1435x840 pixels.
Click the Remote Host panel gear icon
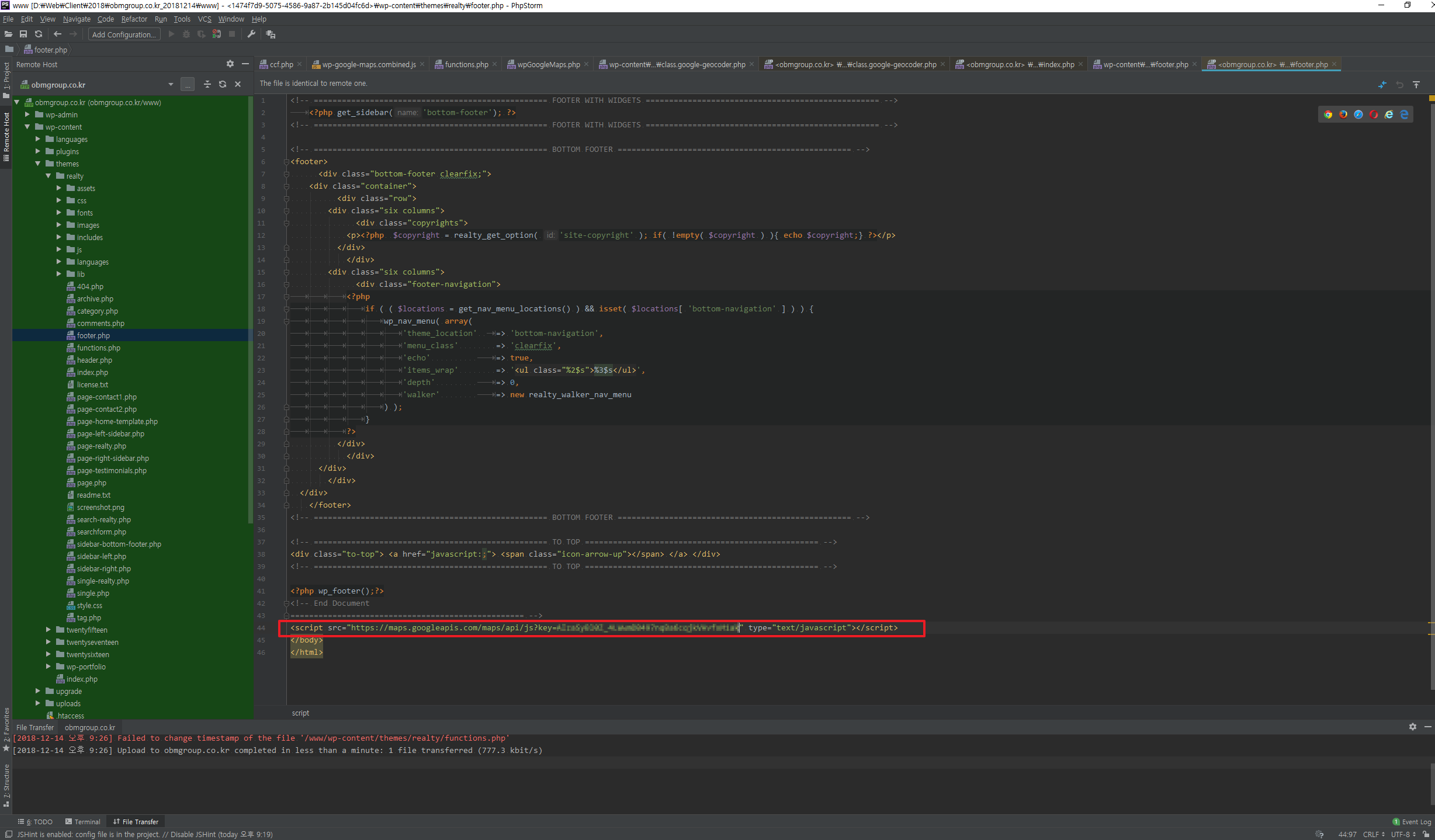[x=230, y=64]
